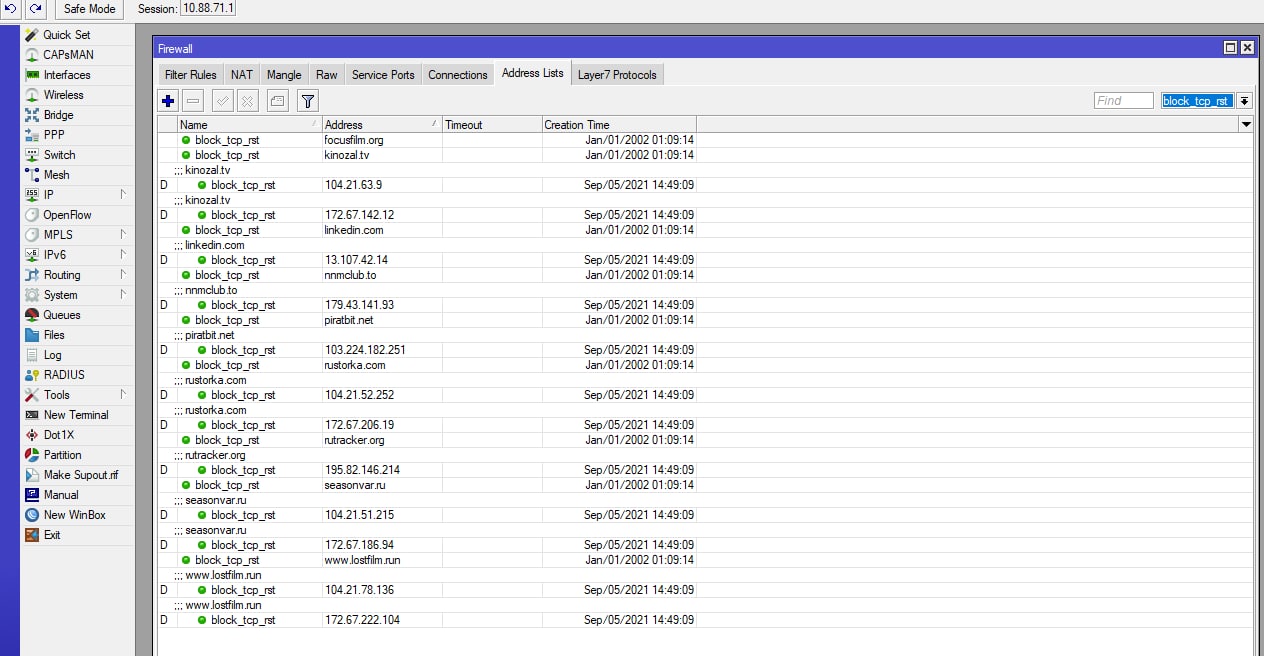The width and height of the screenshot is (1264, 656).
Task: Click the Remove minus button
Action: (194, 101)
